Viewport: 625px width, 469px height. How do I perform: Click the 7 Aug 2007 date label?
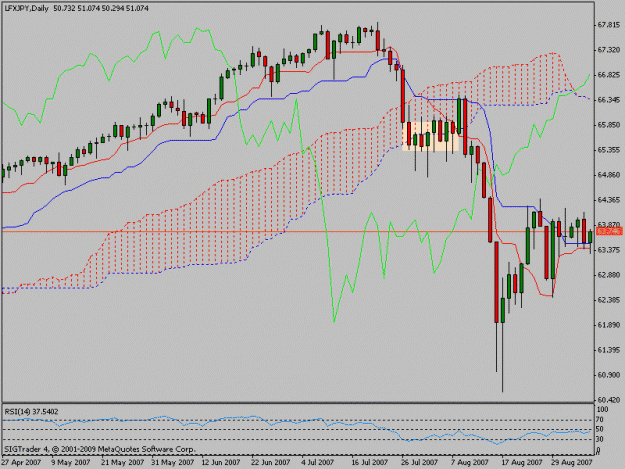[x=470, y=463]
